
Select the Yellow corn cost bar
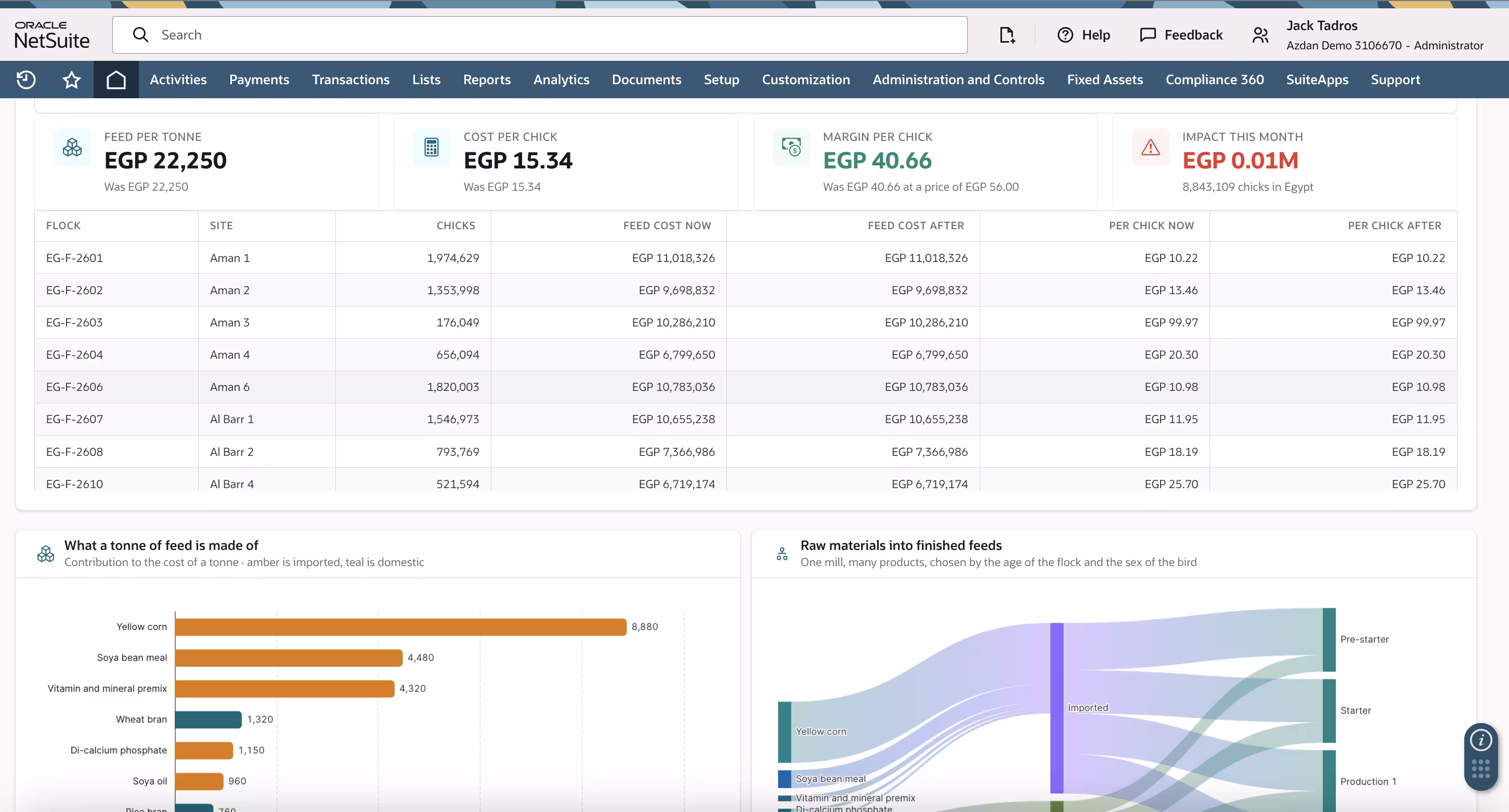[x=401, y=627]
